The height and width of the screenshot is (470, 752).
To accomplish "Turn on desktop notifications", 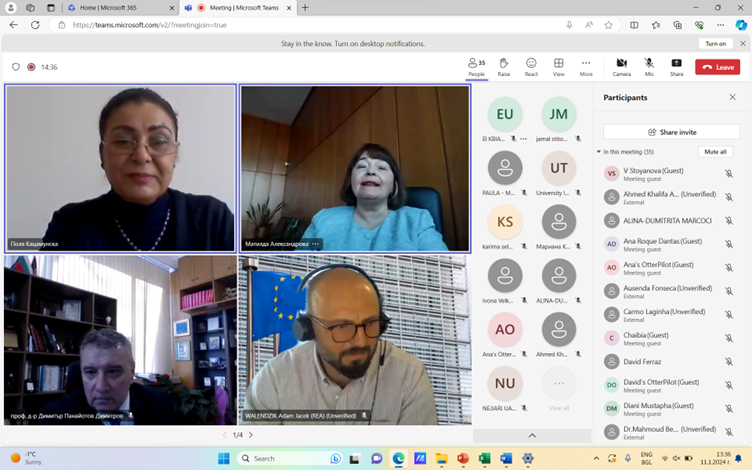I will click(x=716, y=44).
